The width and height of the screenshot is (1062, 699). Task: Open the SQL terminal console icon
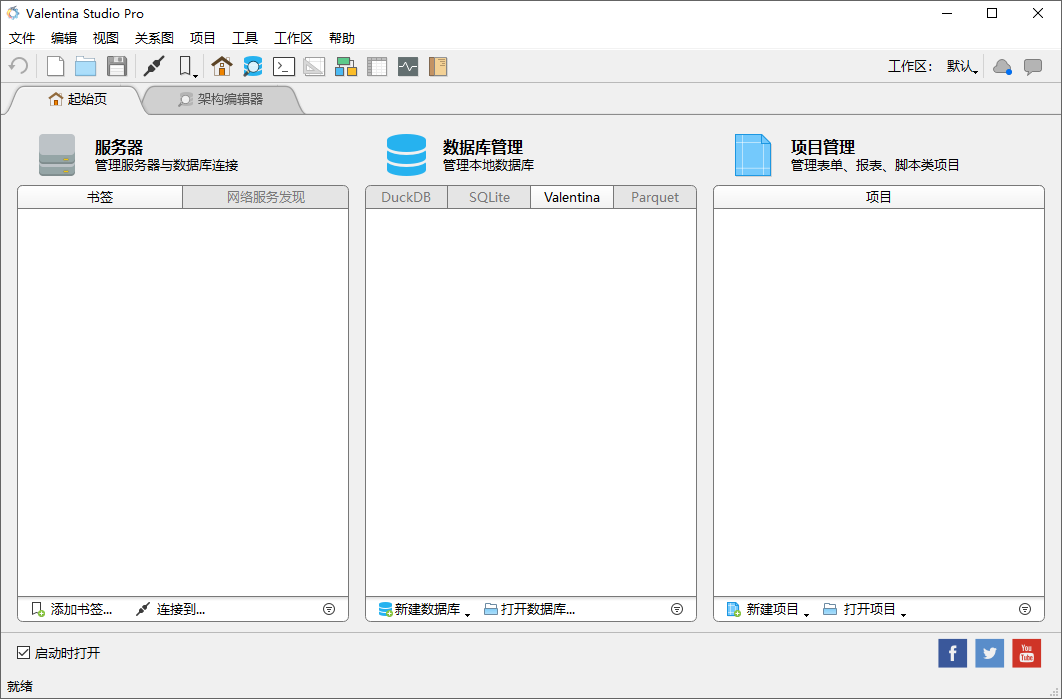click(x=284, y=66)
